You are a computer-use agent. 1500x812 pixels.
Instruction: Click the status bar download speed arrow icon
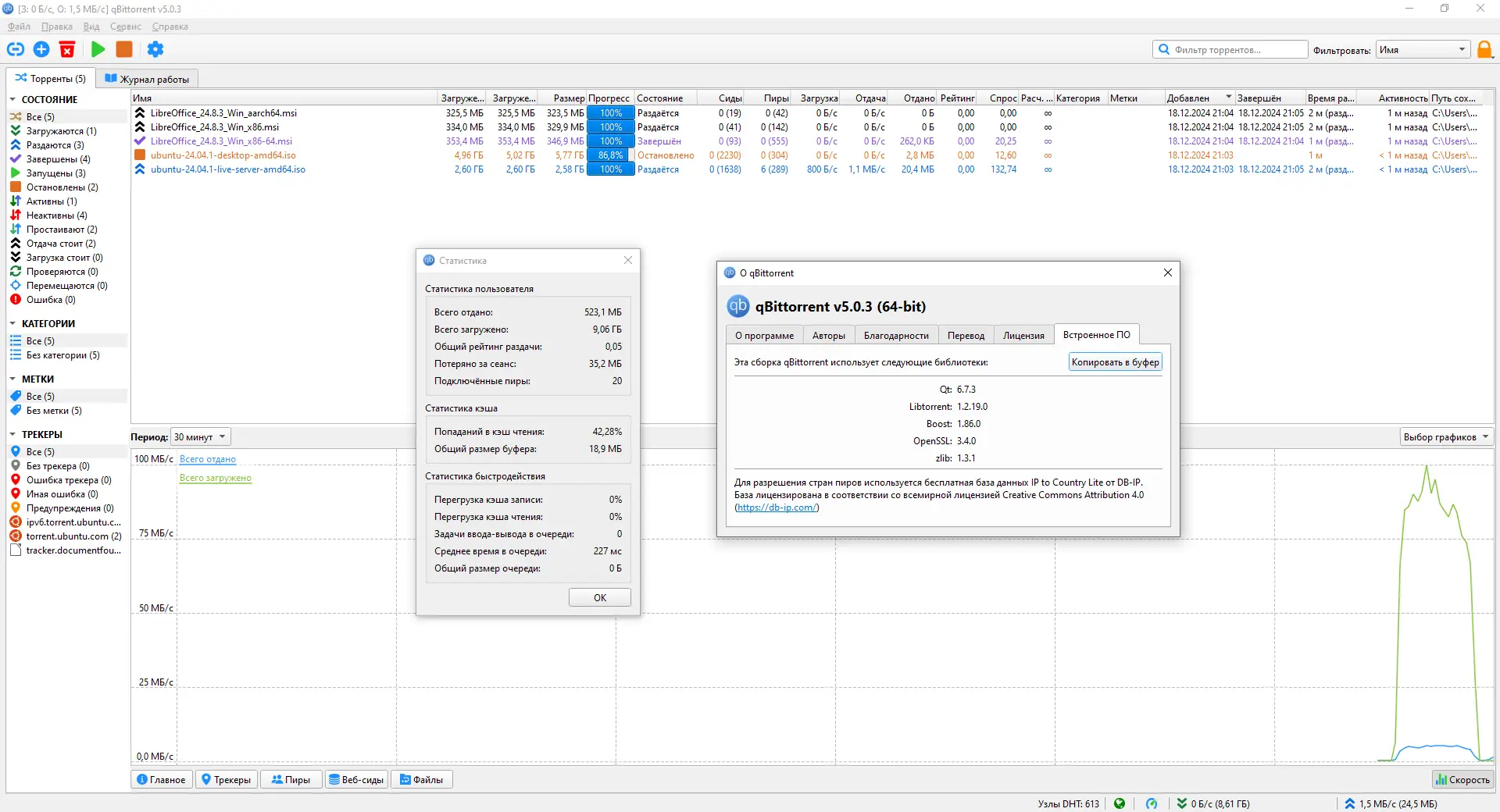(1182, 803)
